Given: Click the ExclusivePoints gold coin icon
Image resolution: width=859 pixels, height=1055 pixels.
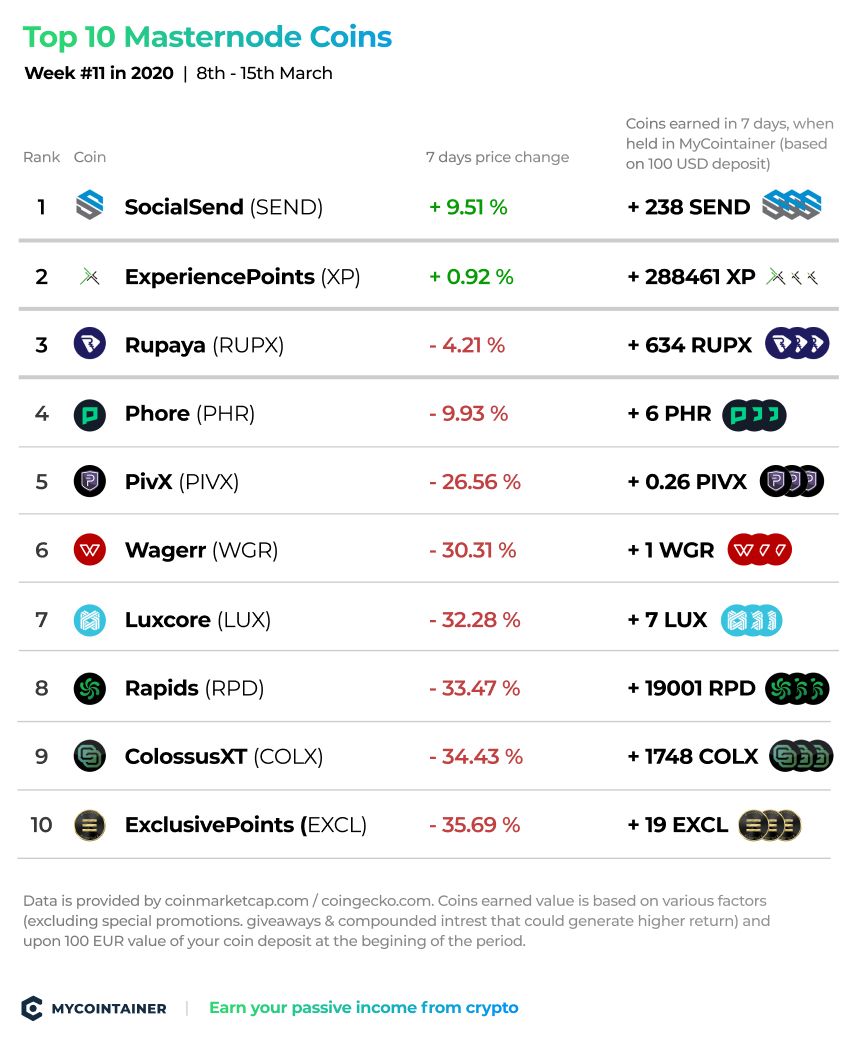Looking at the screenshot, I should point(89,825).
